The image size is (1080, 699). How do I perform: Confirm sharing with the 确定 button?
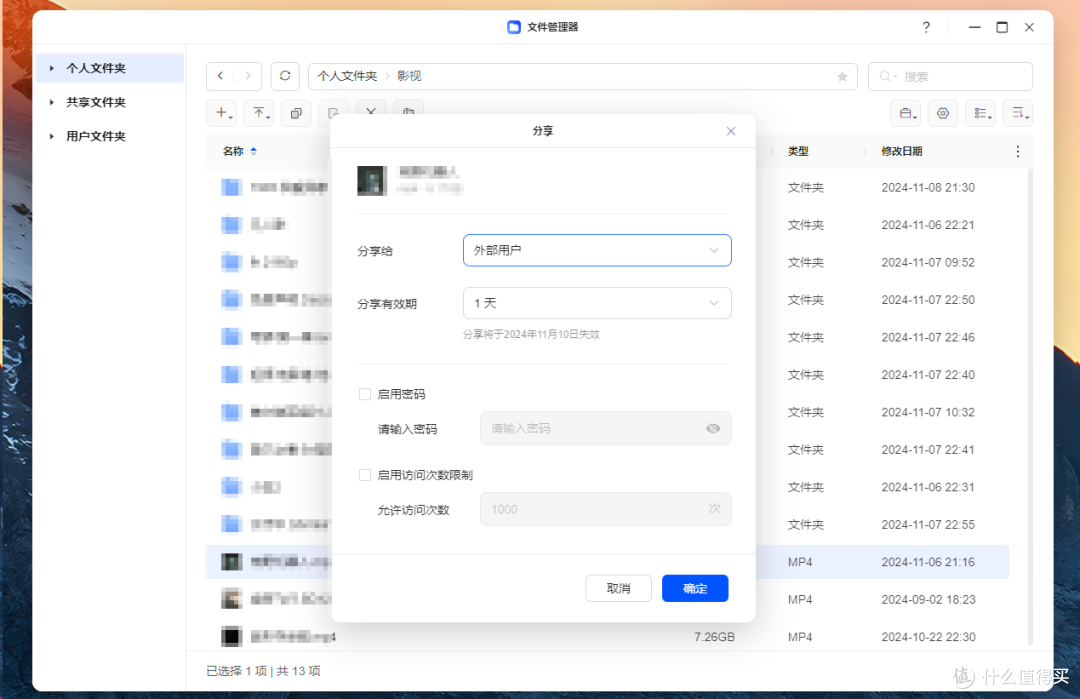coord(695,588)
